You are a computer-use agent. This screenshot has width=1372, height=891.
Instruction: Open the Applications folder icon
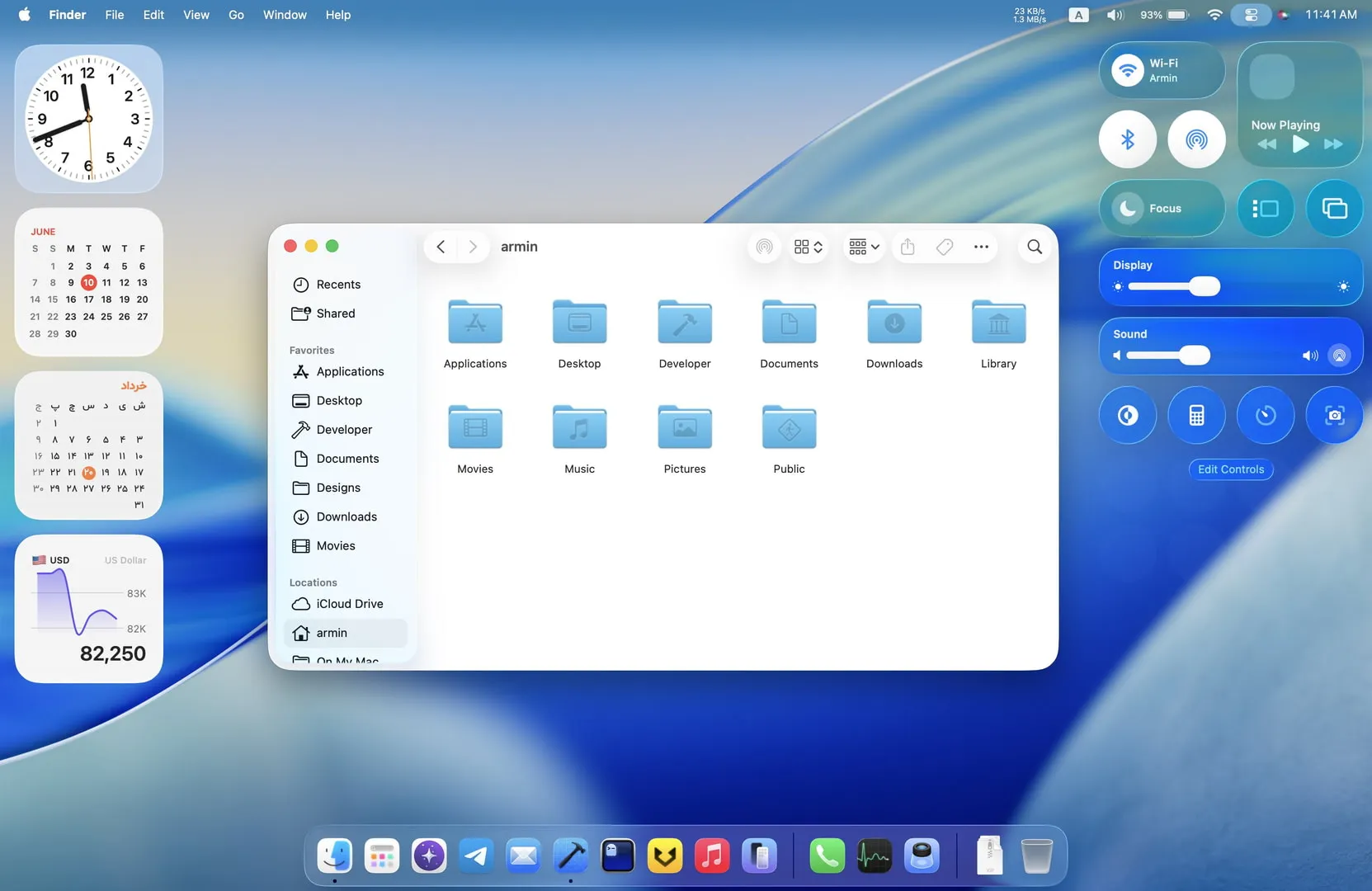click(x=475, y=322)
